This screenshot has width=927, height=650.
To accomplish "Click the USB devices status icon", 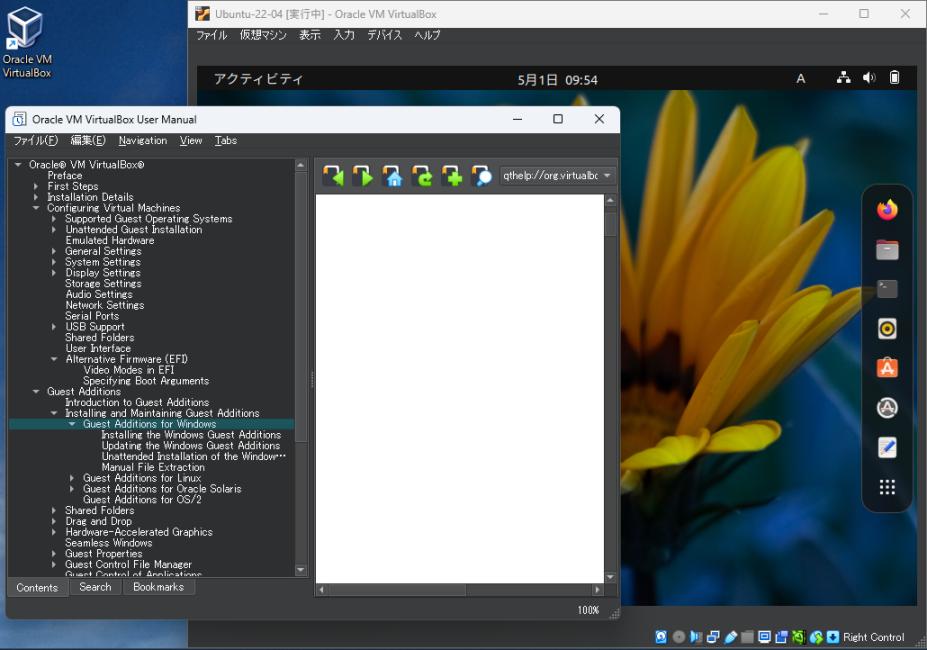I will click(730, 637).
